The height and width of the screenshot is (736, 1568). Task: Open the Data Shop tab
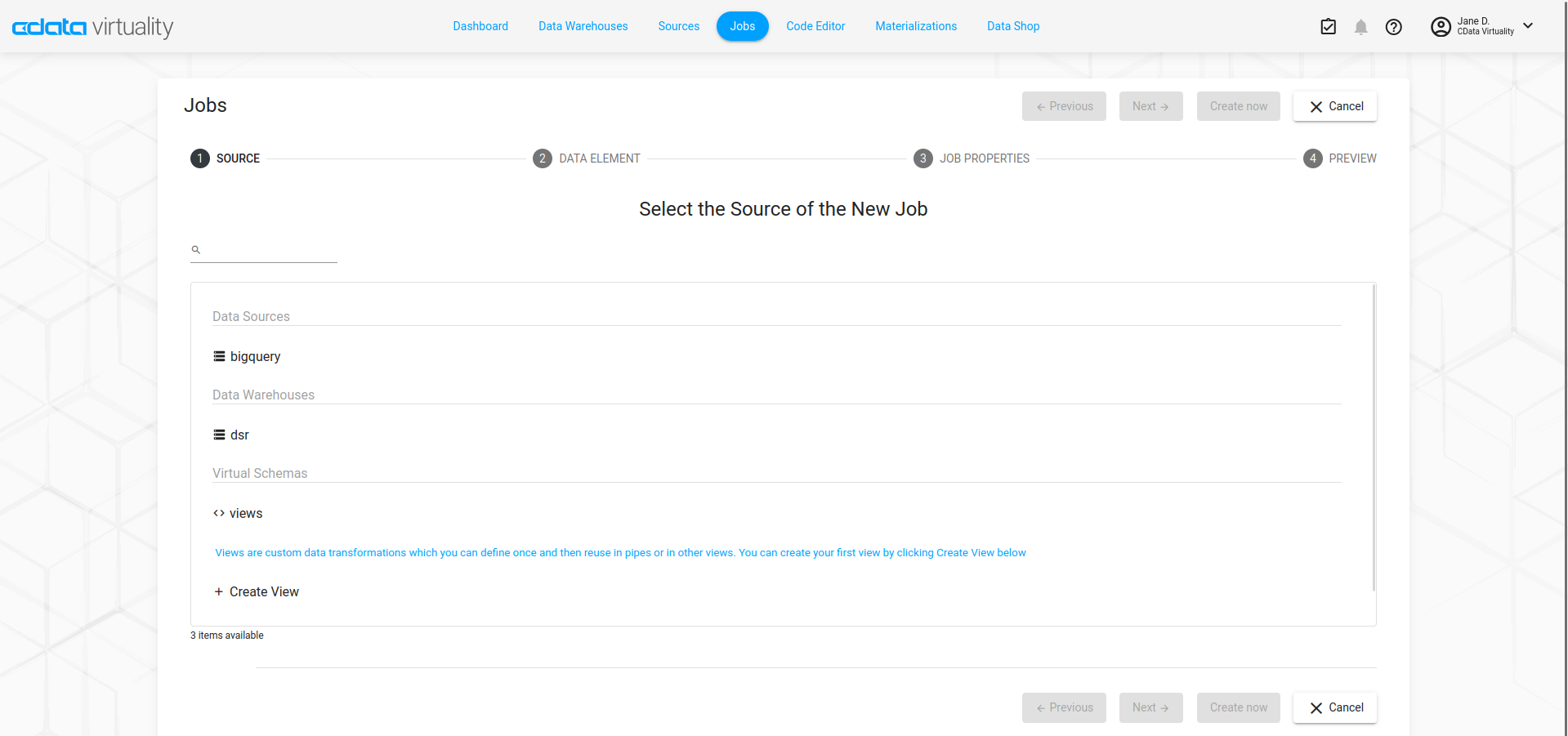(1012, 26)
